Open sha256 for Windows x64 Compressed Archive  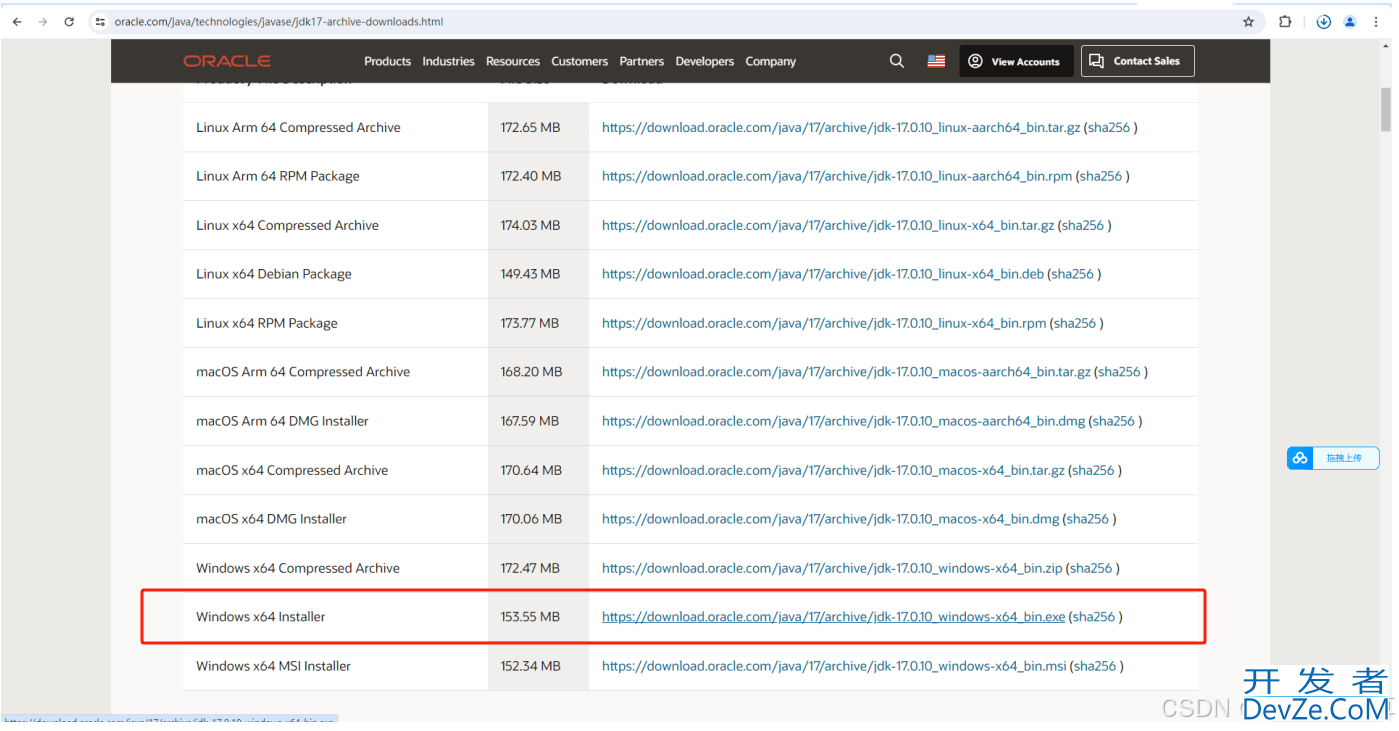(1092, 568)
